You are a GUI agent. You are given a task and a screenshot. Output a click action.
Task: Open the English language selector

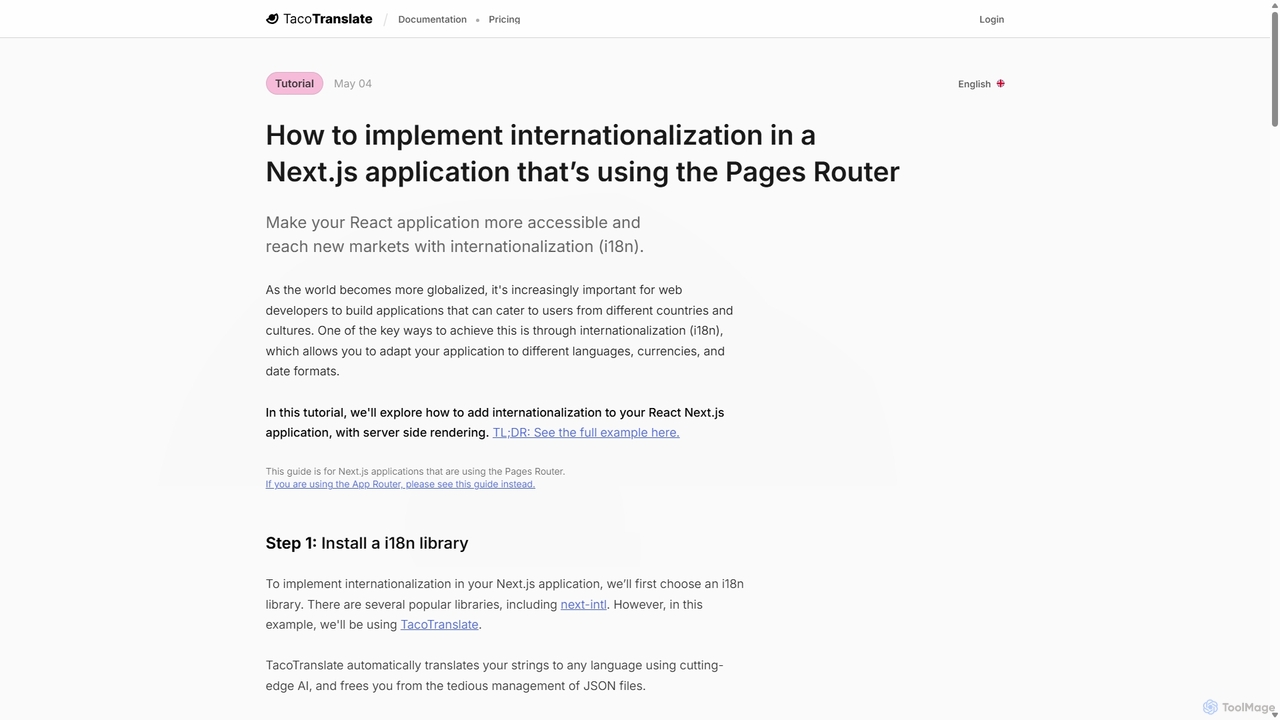pyautogui.click(x=981, y=84)
